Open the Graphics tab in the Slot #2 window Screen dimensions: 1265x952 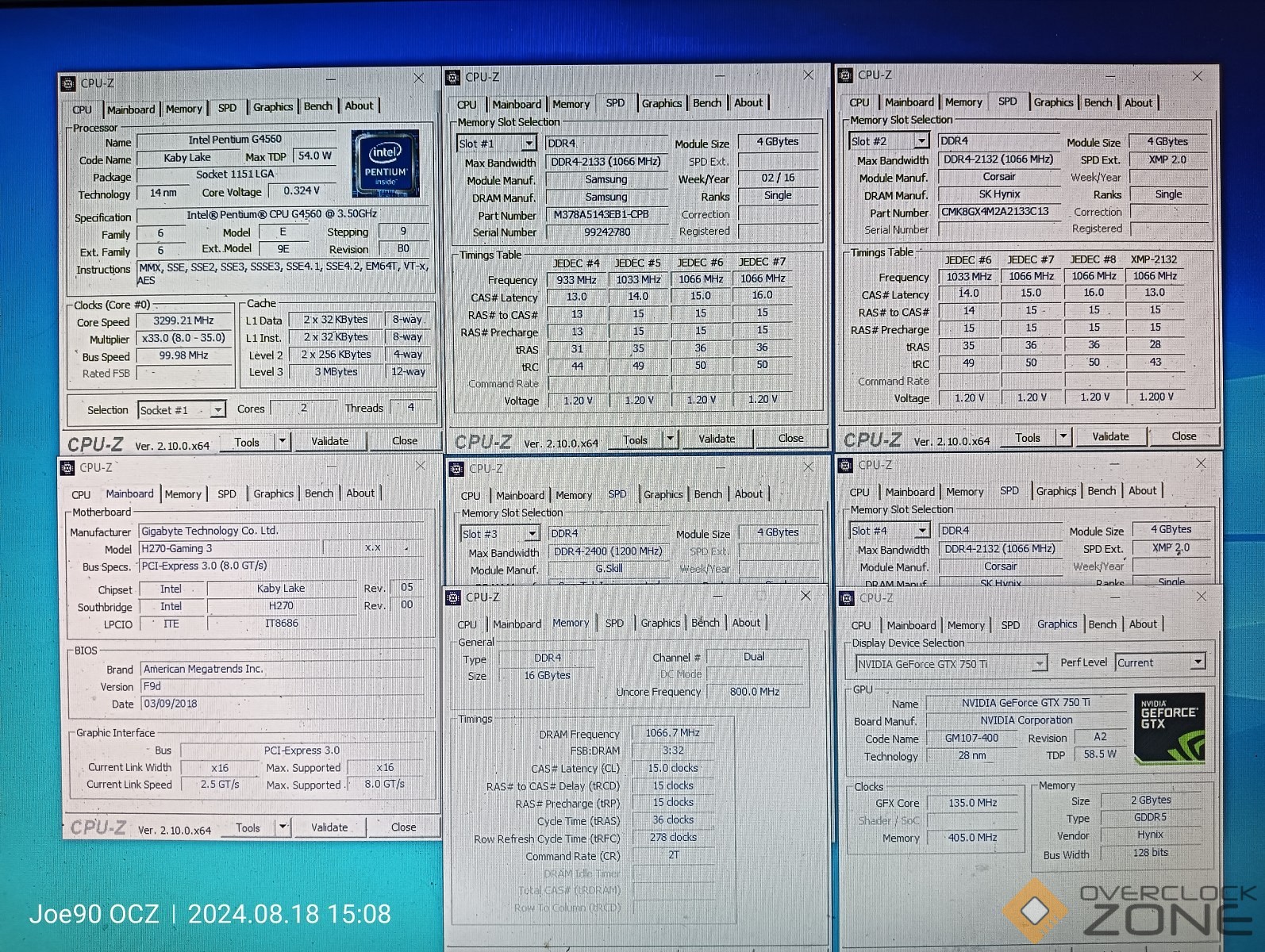click(x=1053, y=102)
